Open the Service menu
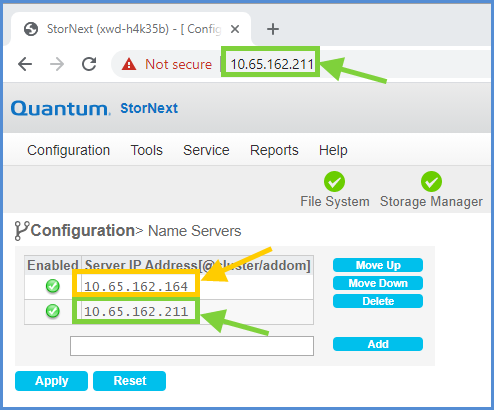This screenshot has height=410, width=494. click(x=206, y=150)
